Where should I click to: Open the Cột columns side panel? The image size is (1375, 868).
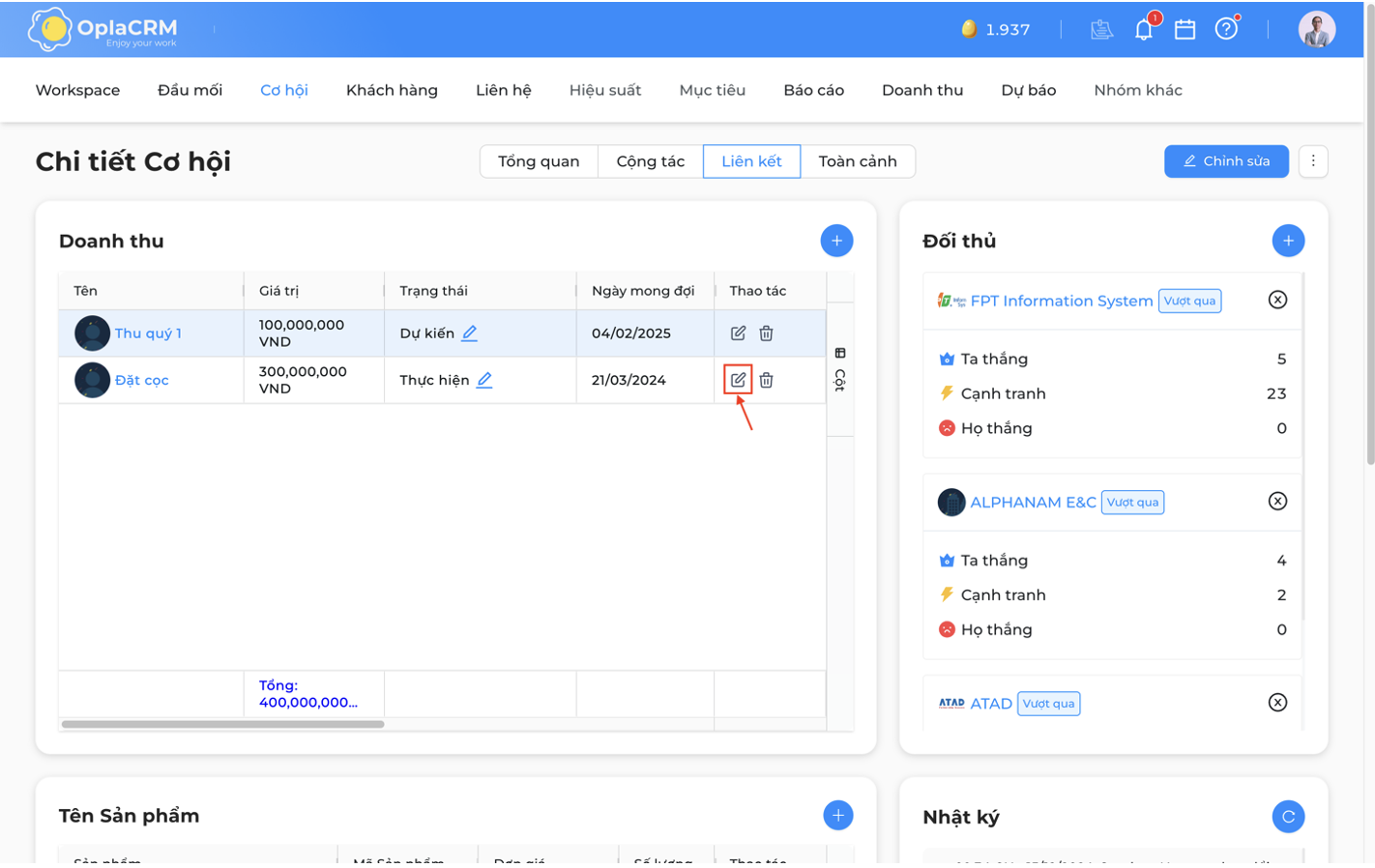[x=840, y=369]
